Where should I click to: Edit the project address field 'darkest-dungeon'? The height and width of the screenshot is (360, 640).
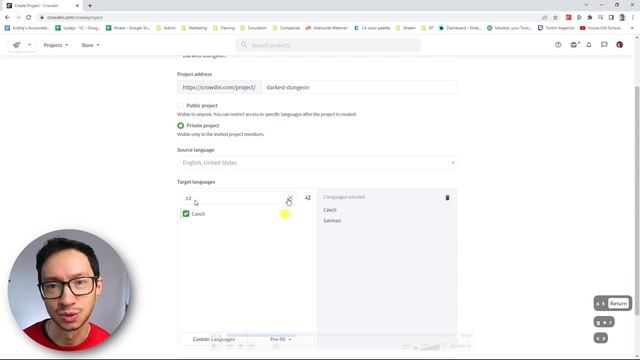tap(359, 87)
